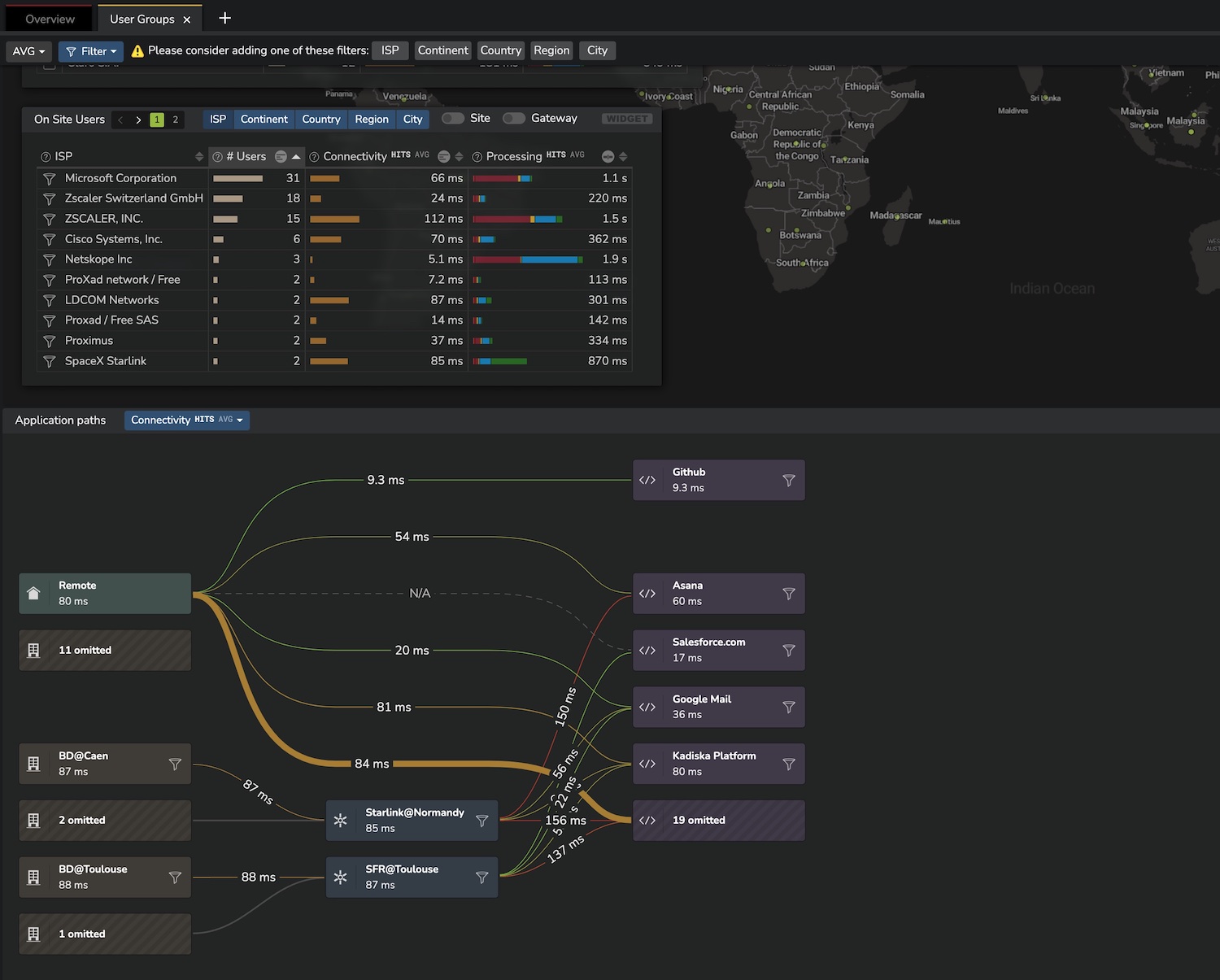Click the Processing column display mode icon
The width and height of the screenshot is (1220, 980).
[x=608, y=157]
